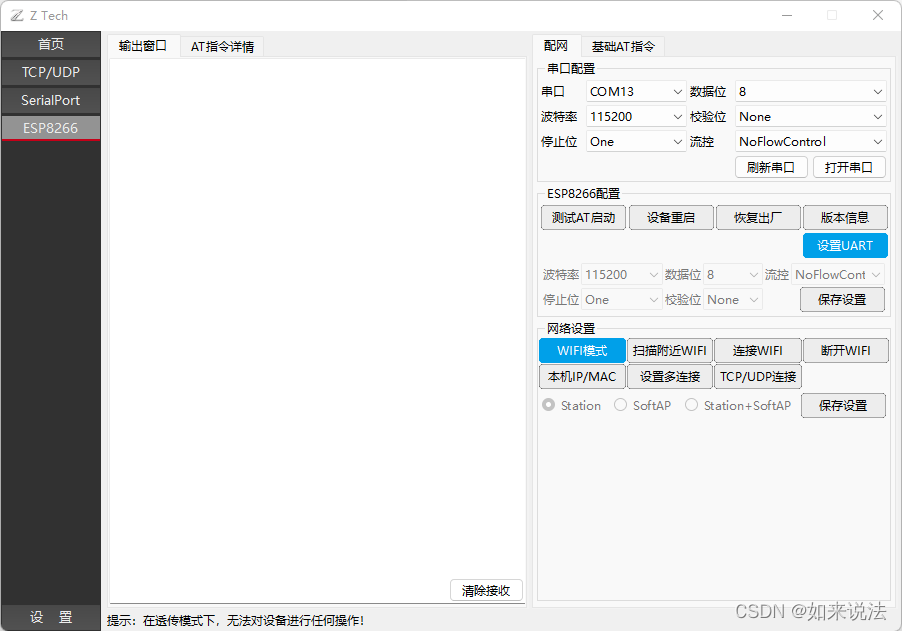This screenshot has width=902, height=631.
Task: Click 扫描附近WIFI to scan networks
Action: [x=669, y=350]
